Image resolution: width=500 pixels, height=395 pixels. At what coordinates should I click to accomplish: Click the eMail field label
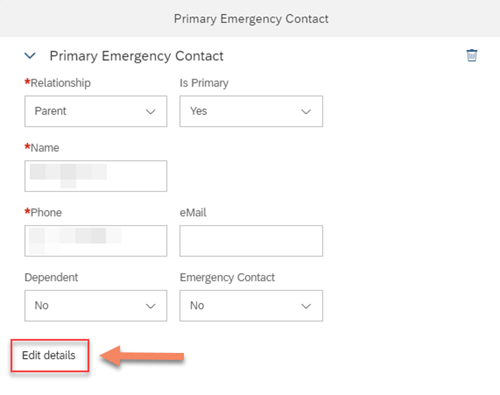193,212
